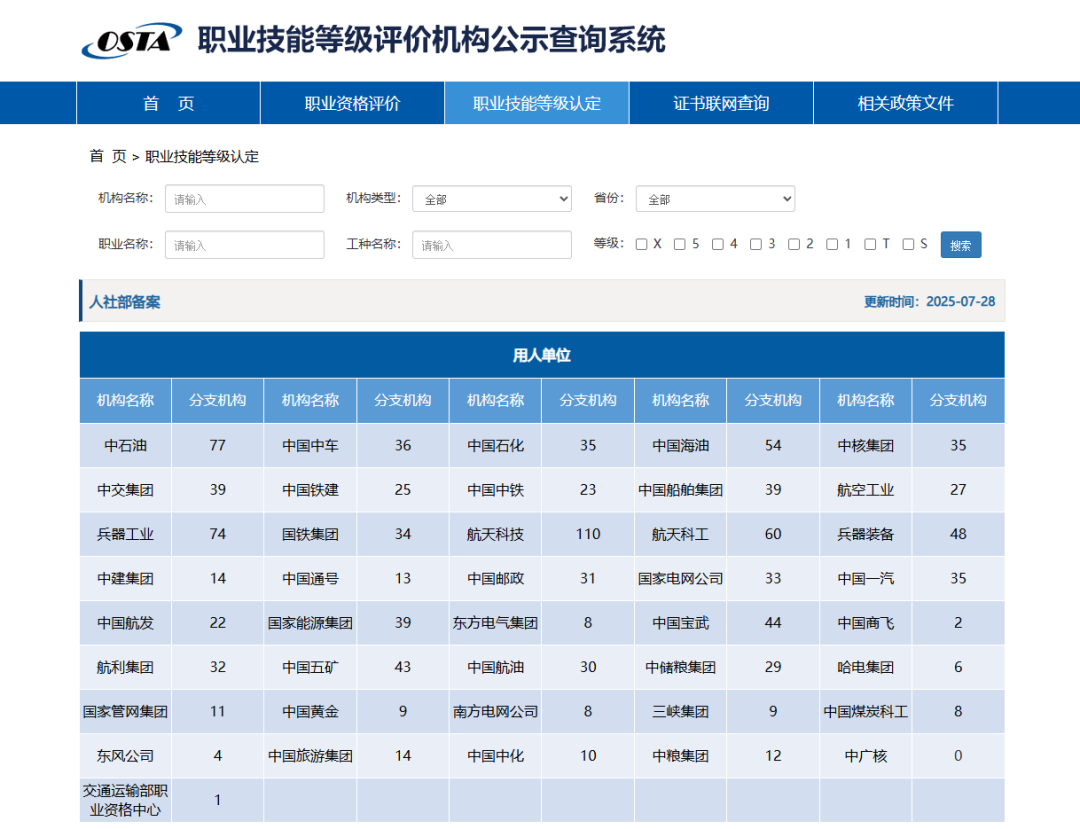Open the 机构类型 dropdown
This screenshot has height=829, width=1080.
(491, 199)
